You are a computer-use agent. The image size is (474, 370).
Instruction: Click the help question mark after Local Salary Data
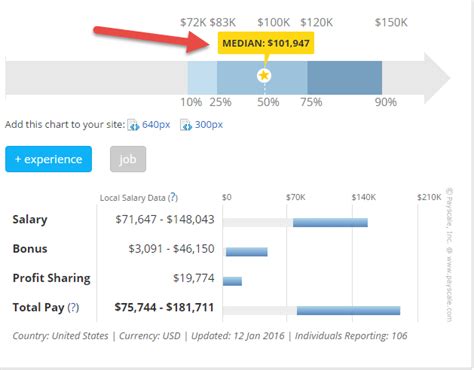click(173, 197)
